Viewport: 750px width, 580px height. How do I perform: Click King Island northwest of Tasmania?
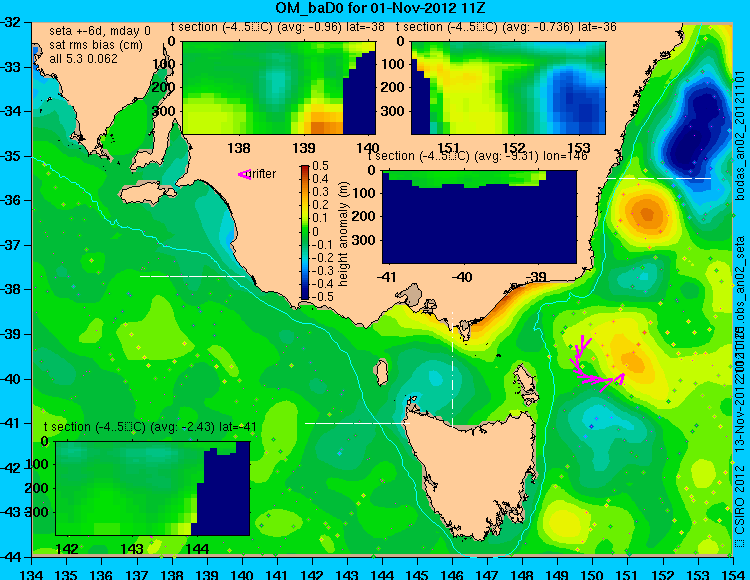pos(382,372)
